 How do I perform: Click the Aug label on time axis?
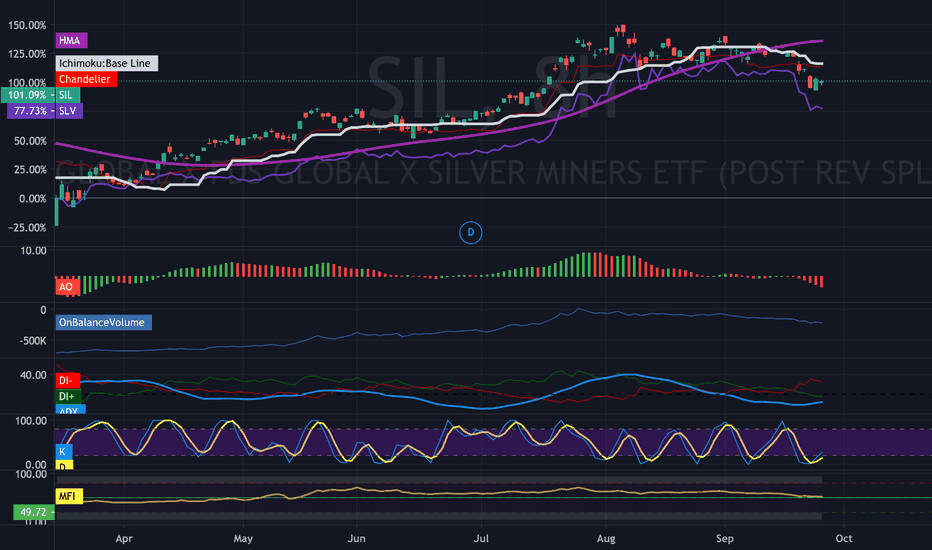point(606,539)
